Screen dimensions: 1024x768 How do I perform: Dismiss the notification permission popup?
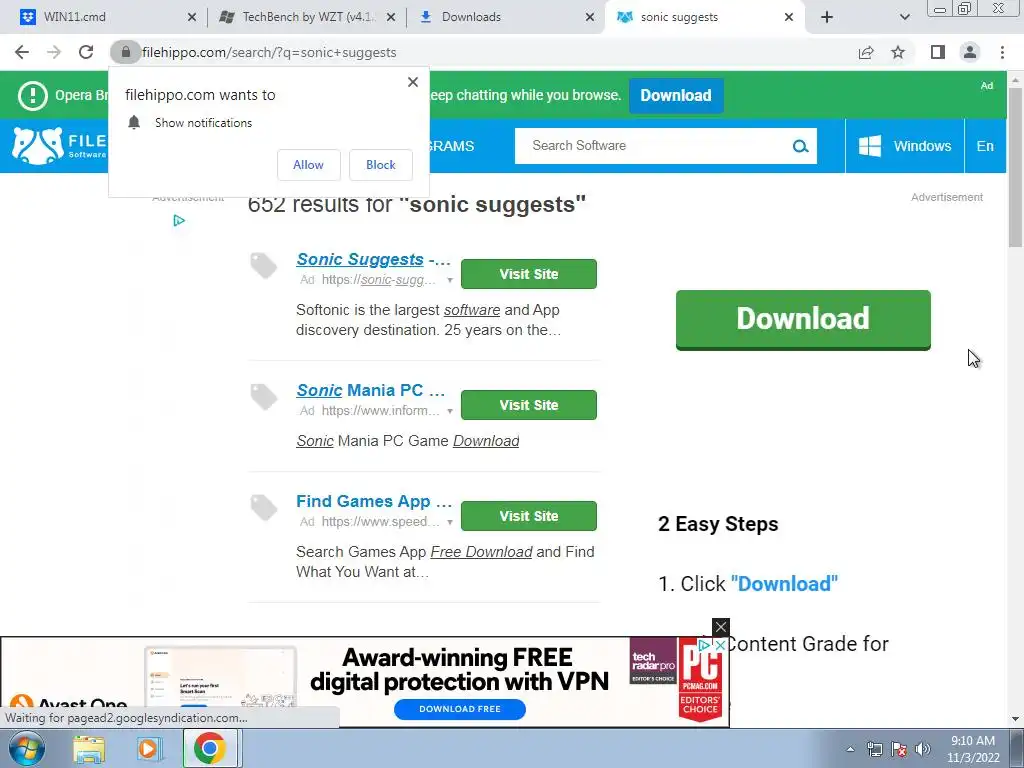pyautogui.click(x=413, y=82)
